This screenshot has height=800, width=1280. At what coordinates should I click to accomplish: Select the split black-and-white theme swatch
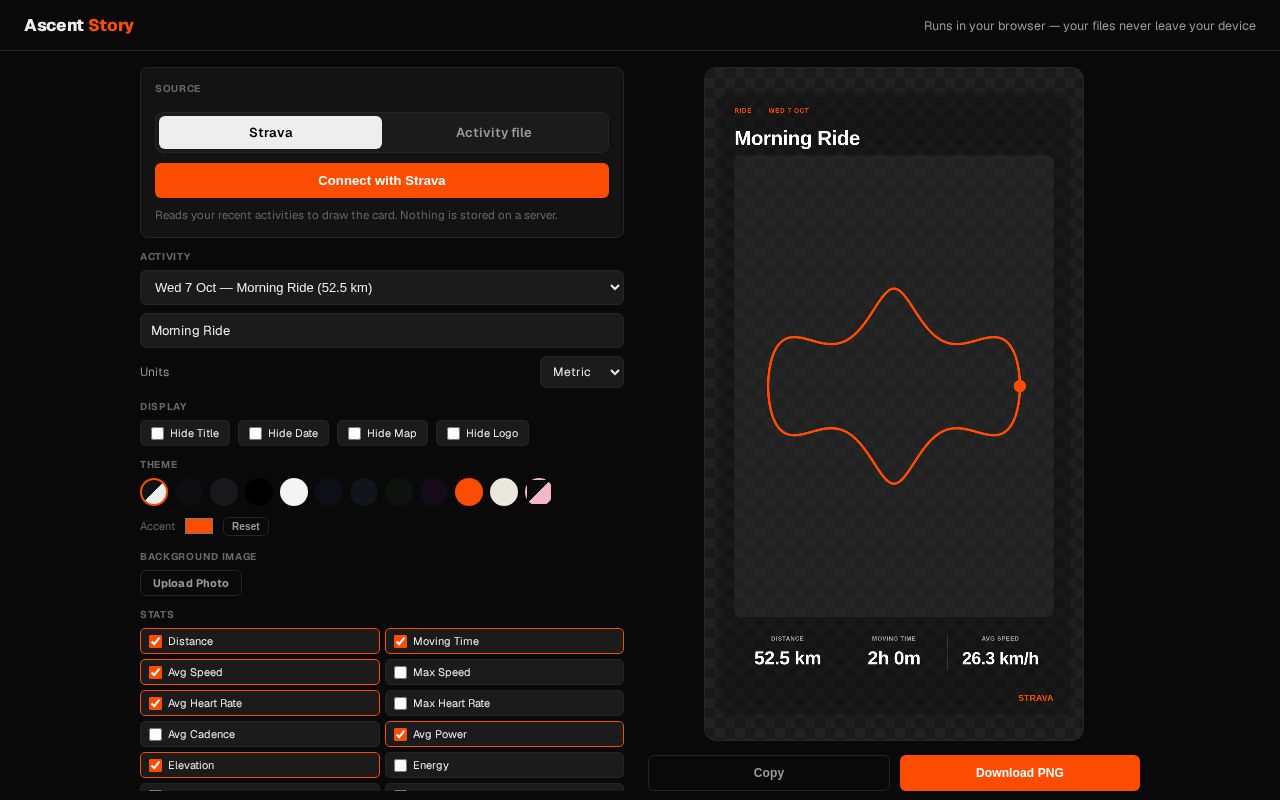(x=154, y=492)
